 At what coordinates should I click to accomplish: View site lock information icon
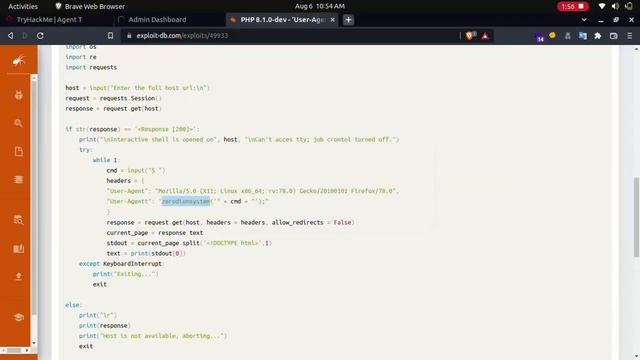pos(129,36)
